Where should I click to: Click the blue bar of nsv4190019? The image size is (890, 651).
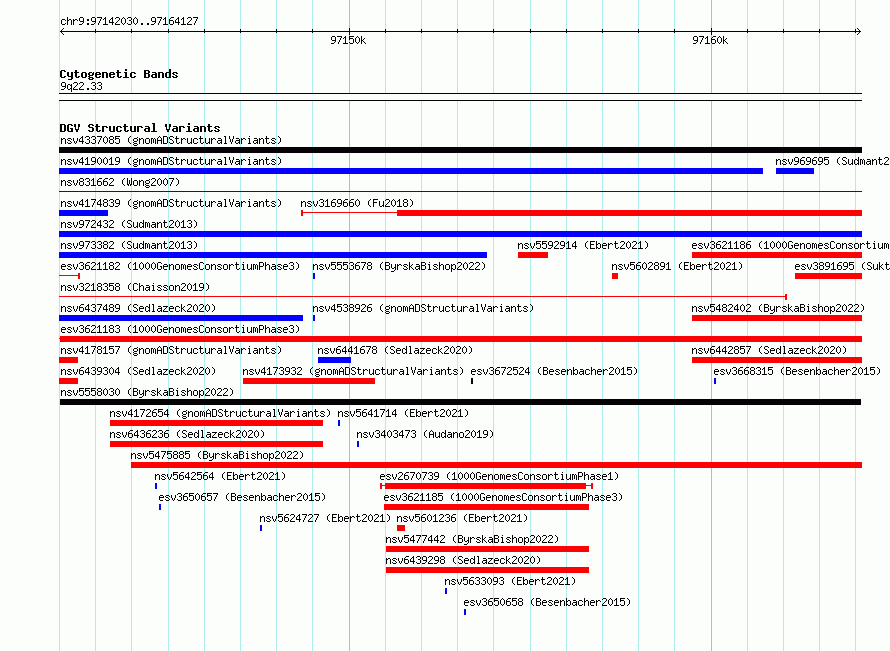[411, 171]
